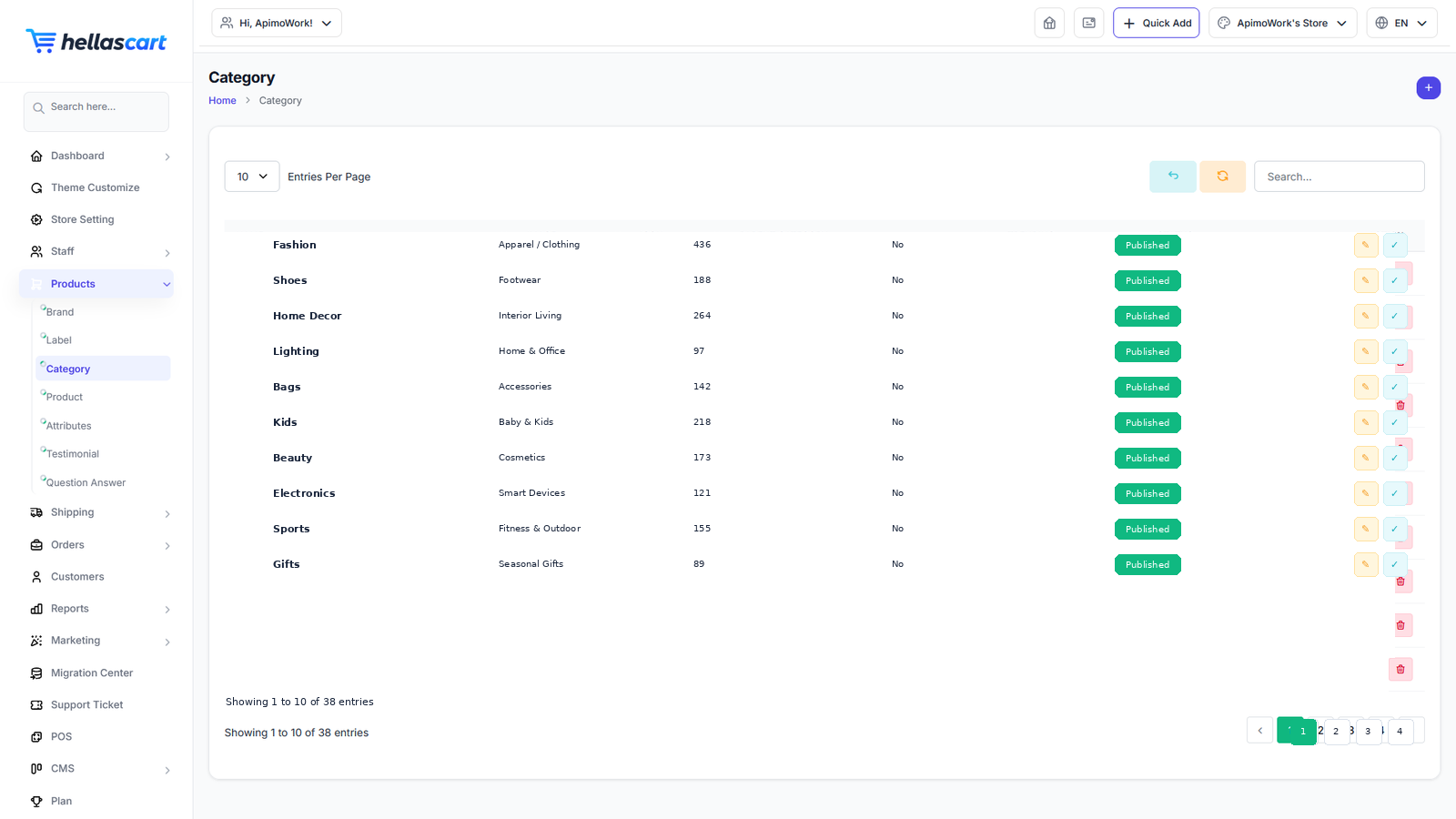Image resolution: width=1456 pixels, height=819 pixels.
Task: Click the checkmark icon in Lighting row
Action: coord(1395,351)
